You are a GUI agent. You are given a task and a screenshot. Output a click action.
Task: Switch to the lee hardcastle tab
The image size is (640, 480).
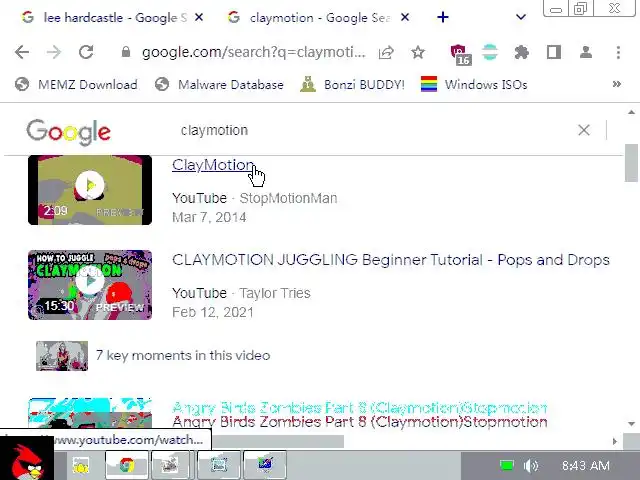104,18
